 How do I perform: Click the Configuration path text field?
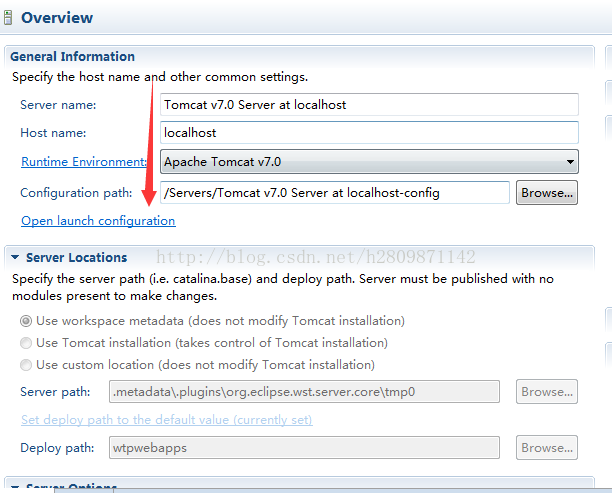pyautogui.click(x=335, y=192)
